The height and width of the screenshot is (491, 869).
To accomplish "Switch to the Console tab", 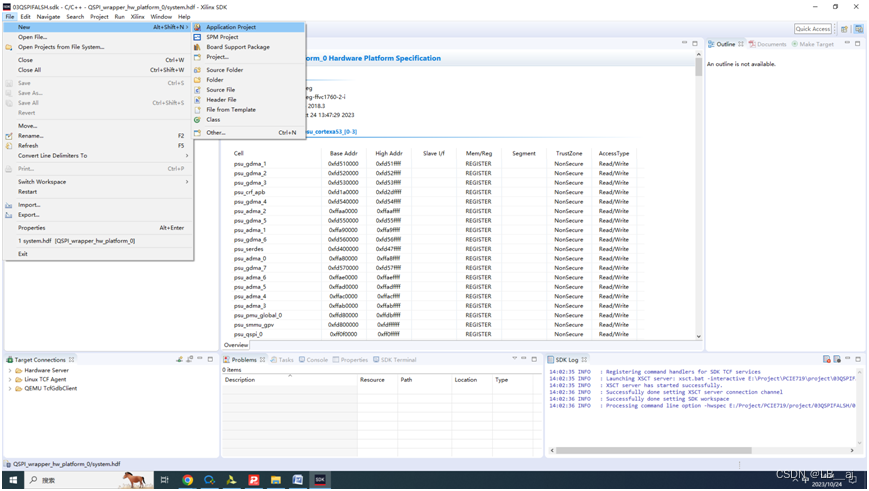I will tap(313, 360).
